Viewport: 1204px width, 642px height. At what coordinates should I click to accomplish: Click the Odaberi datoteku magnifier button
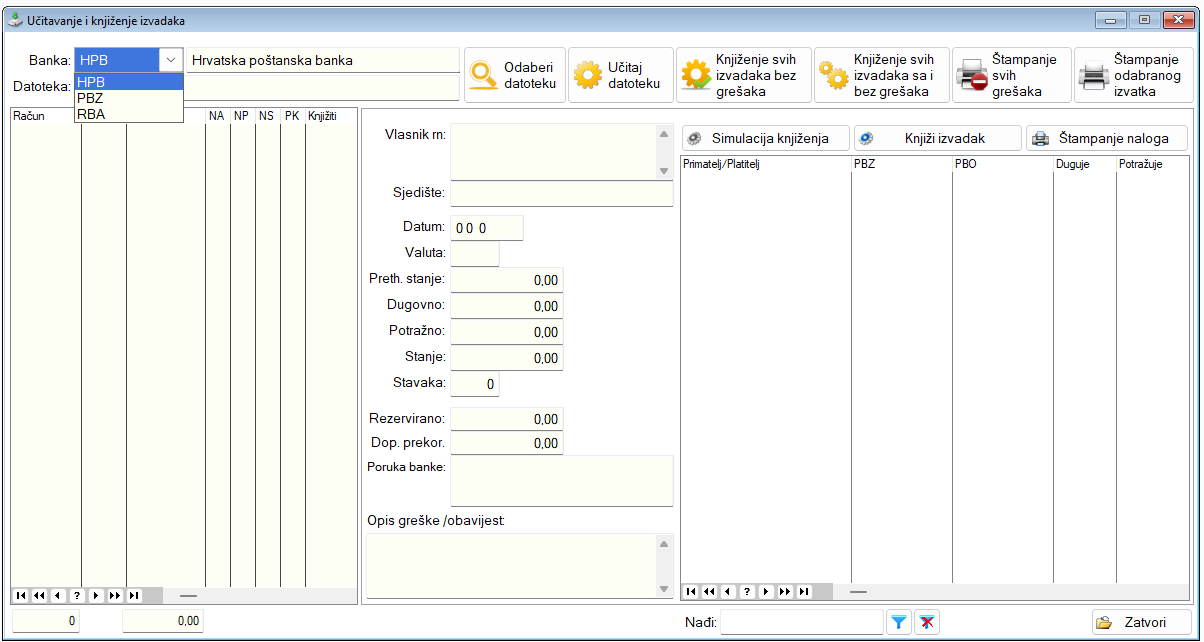[x=515, y=75]
